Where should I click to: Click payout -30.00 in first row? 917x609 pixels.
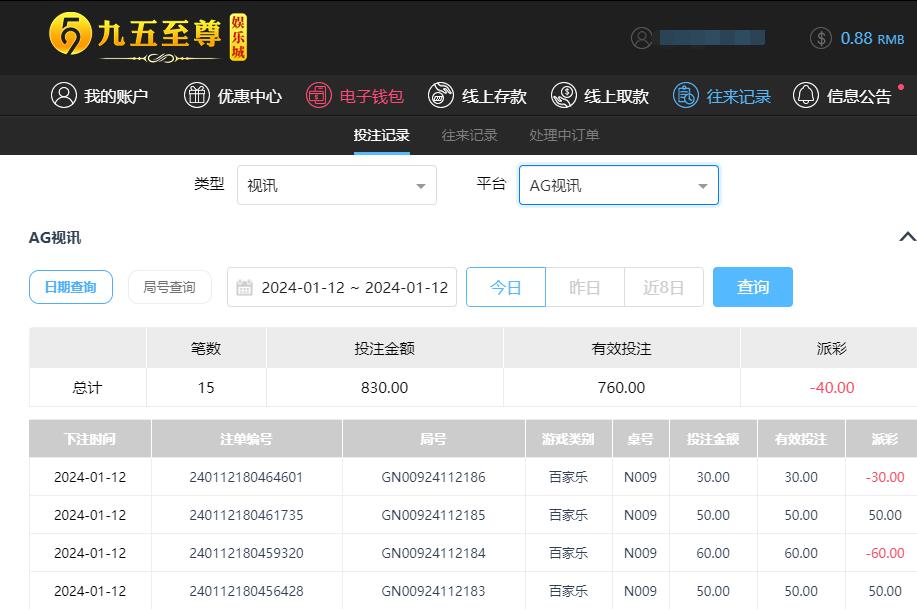coord(885,477)
